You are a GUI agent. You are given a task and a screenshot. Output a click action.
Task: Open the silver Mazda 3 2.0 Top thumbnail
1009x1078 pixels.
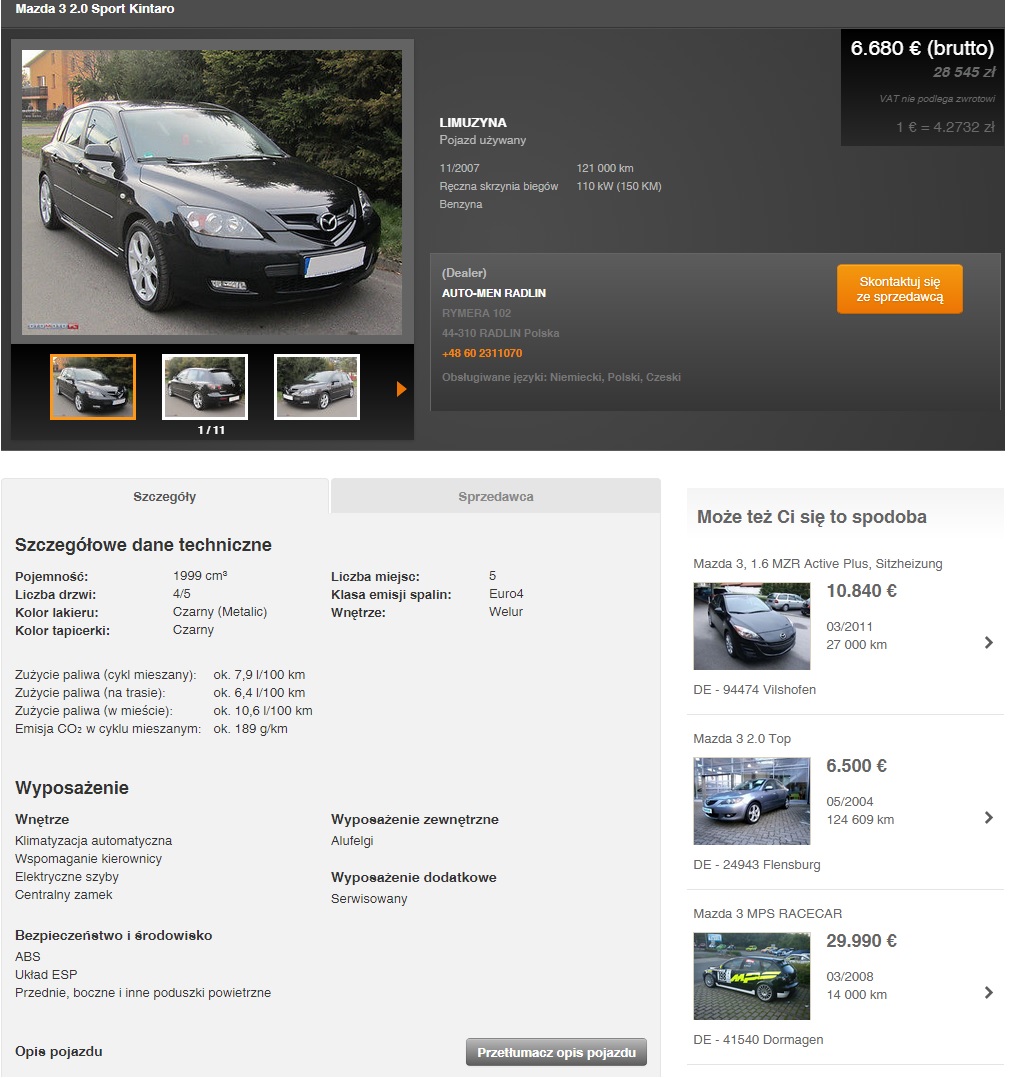coord(751,801)
